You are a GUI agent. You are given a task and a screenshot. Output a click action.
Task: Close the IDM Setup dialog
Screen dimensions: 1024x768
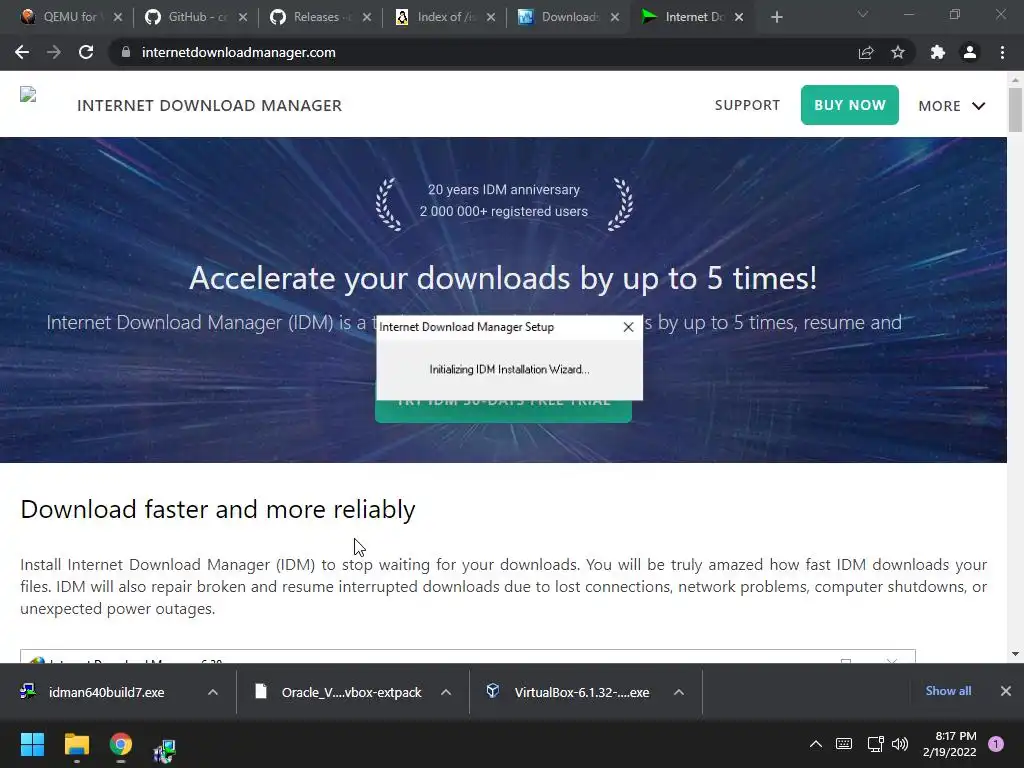coord(628,327)
